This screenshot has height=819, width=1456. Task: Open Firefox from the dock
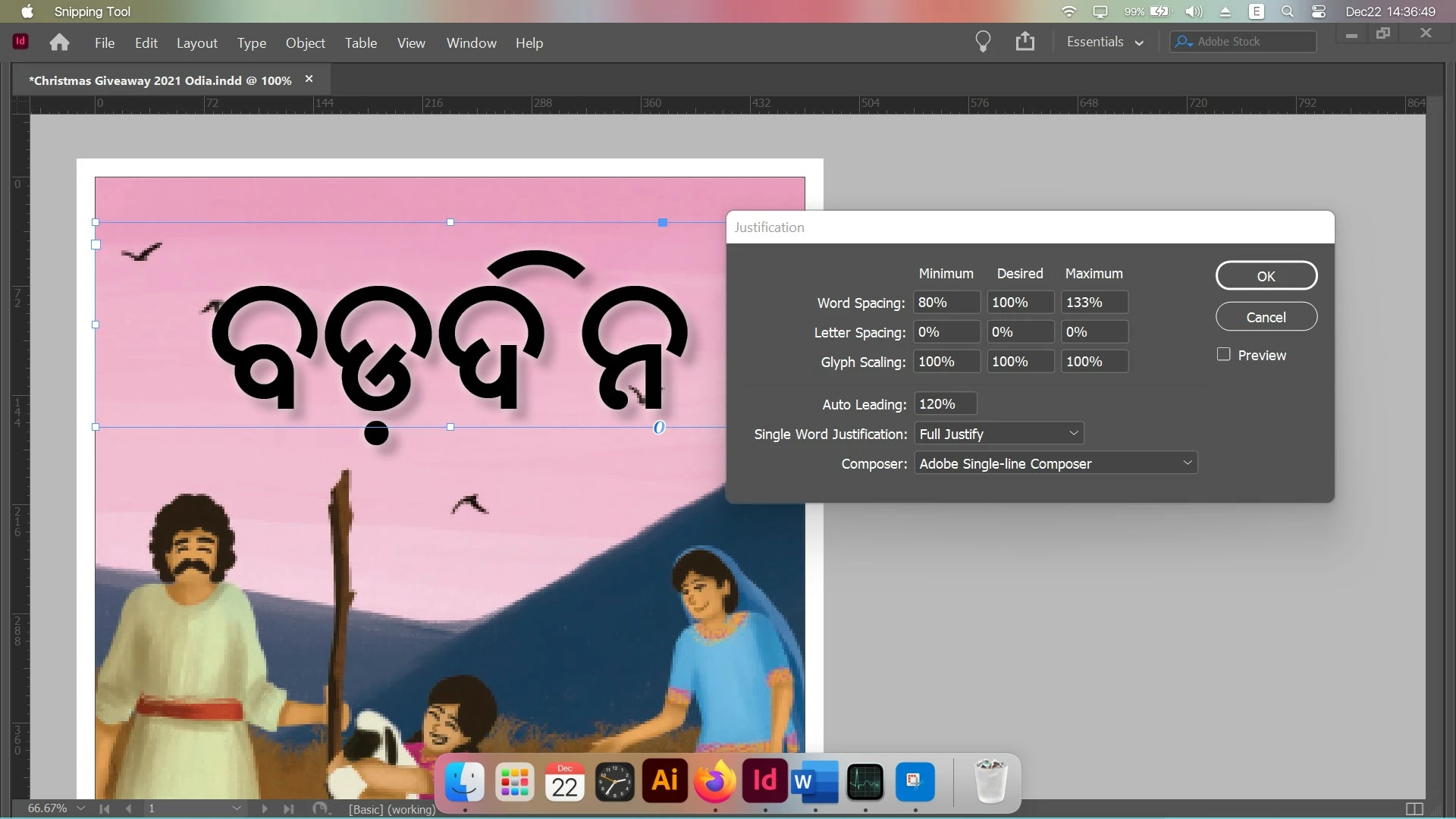pyautogui.click(x=714, y=781)
